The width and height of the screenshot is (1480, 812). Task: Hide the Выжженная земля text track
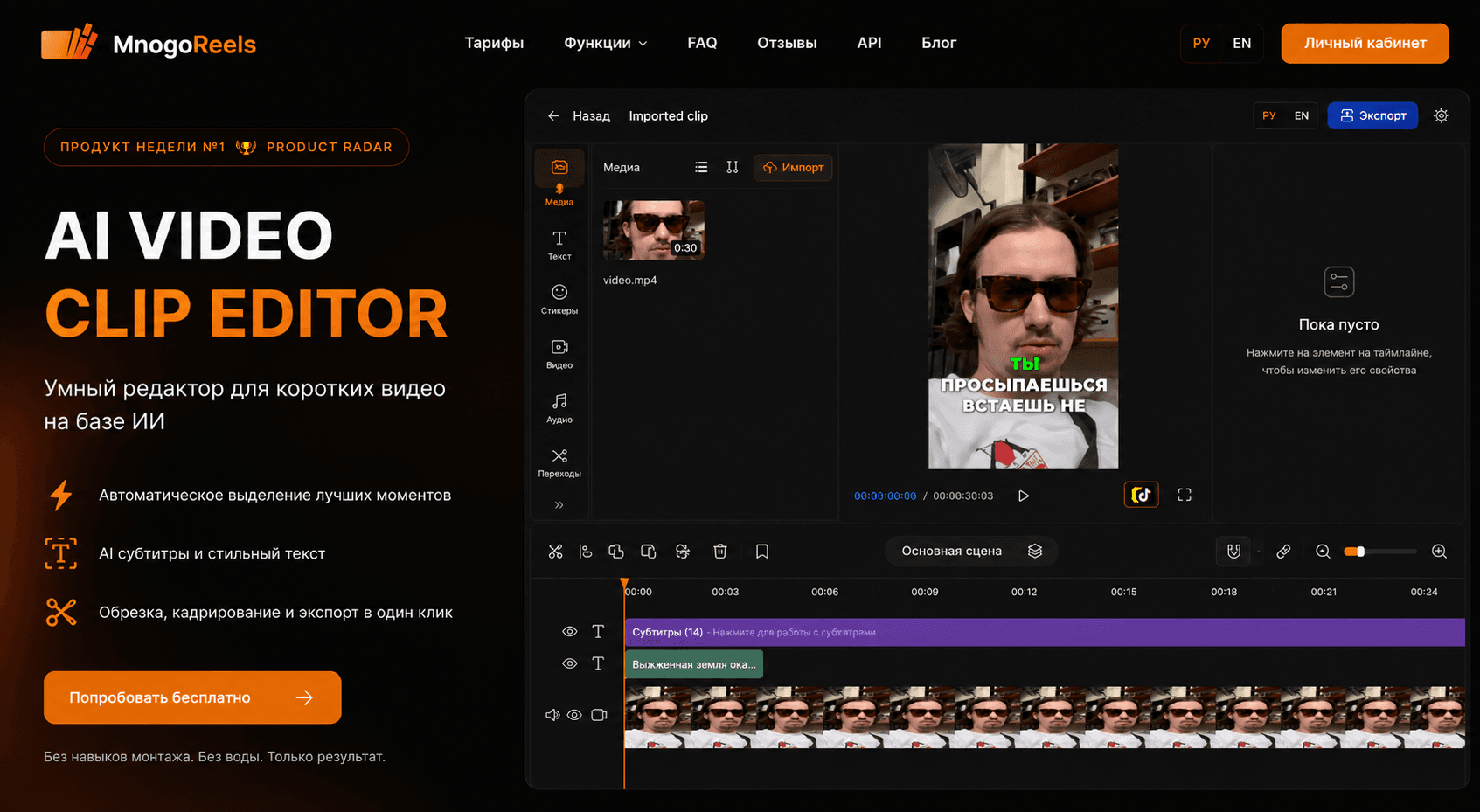click(x=570, y=664)
